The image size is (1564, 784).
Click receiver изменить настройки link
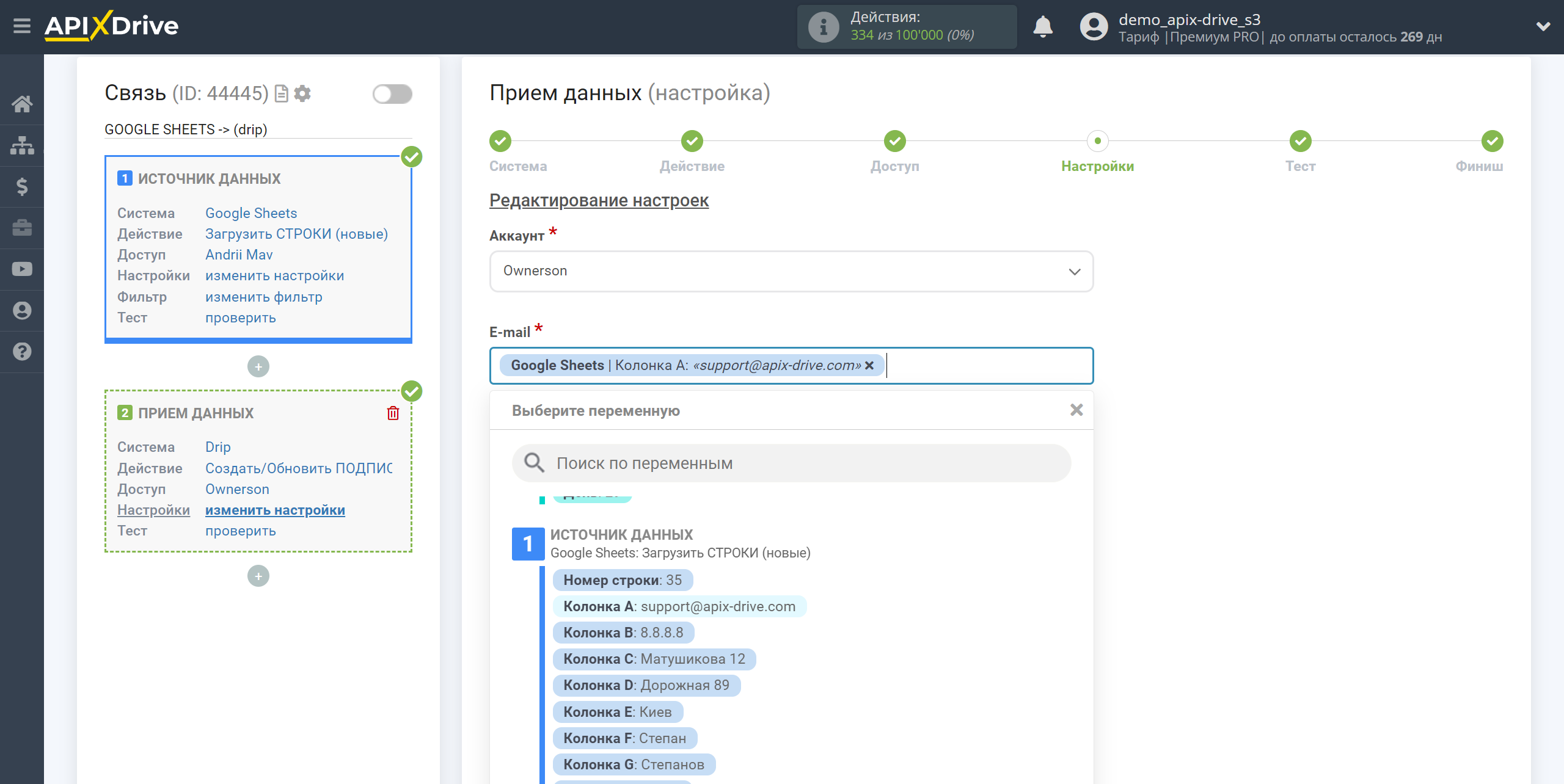point(275,510)
